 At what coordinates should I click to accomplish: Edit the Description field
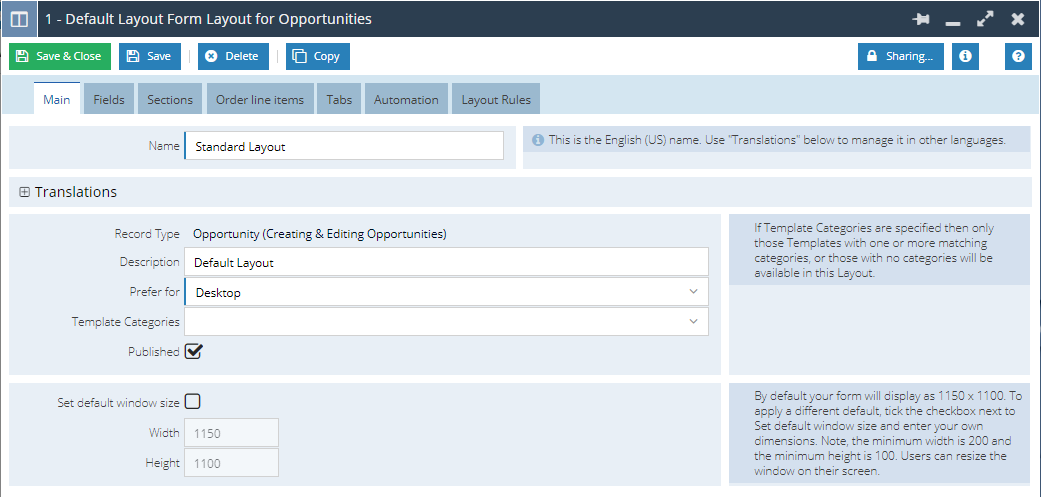446,262
